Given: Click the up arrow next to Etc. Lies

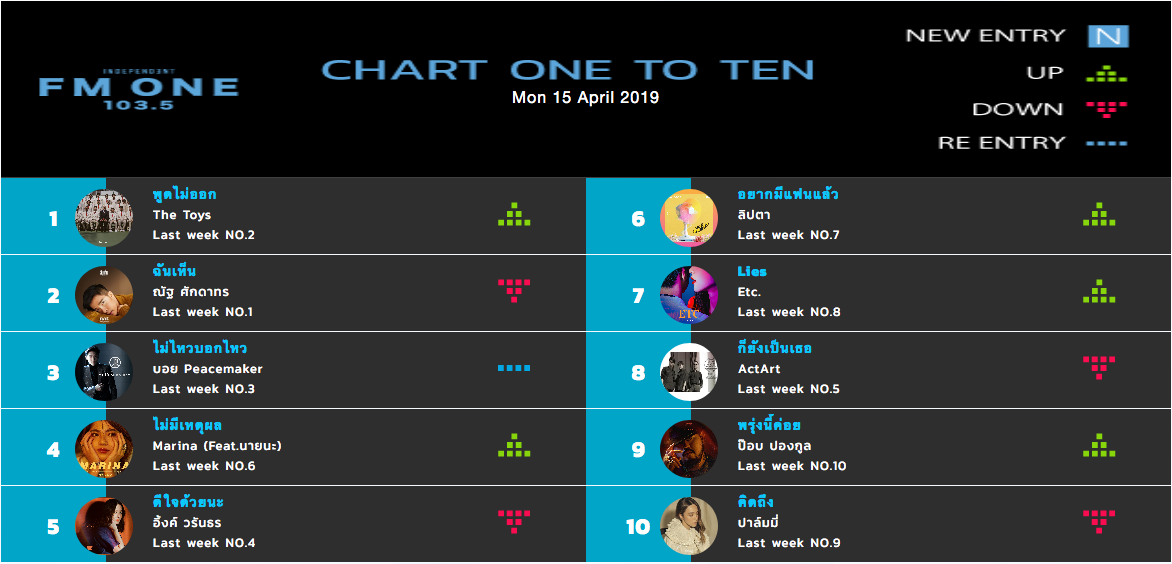Looking at the screenshot, I should click(1099, 291).
